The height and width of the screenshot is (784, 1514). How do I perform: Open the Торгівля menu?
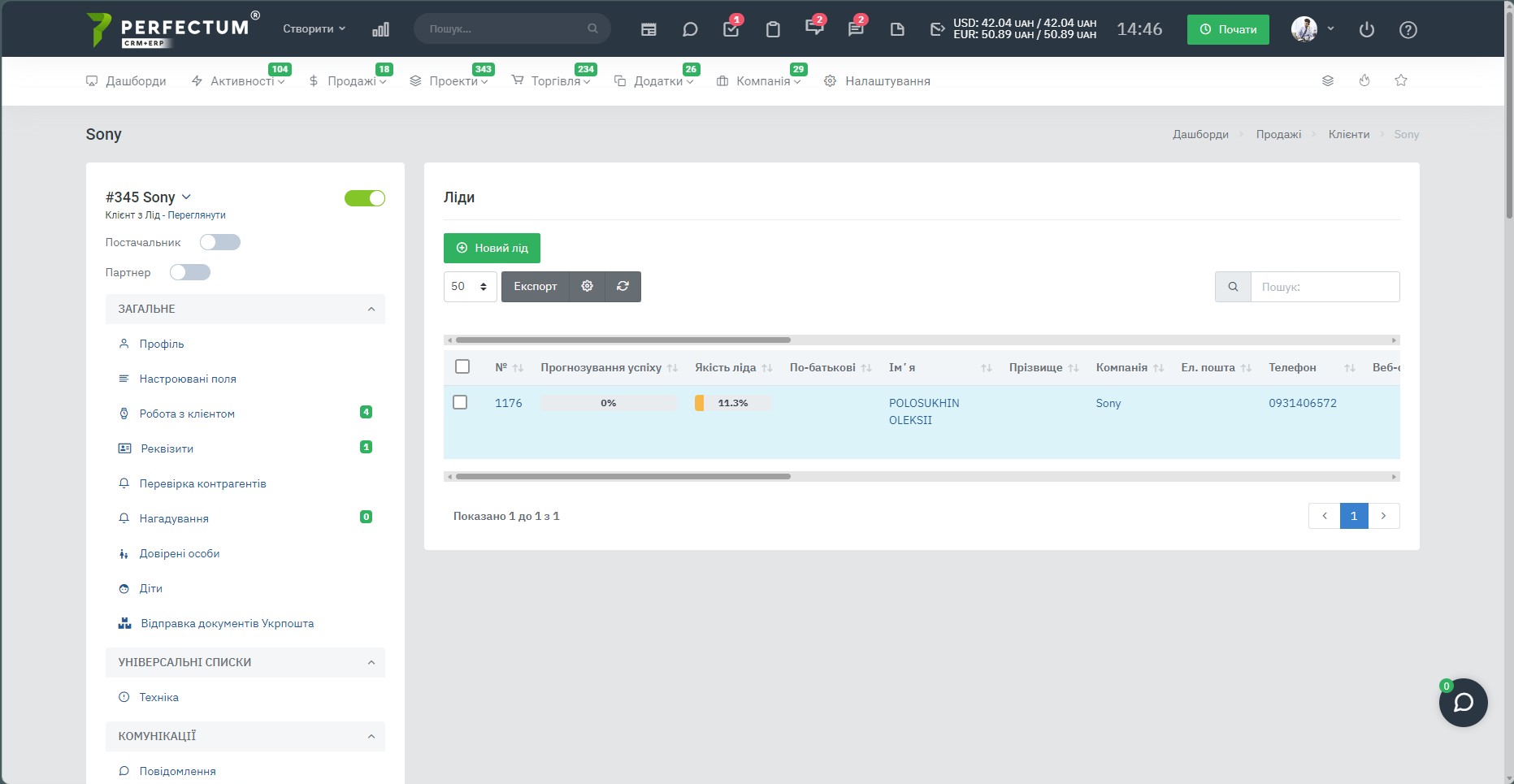pyautogui.click(x=551, y=81)
